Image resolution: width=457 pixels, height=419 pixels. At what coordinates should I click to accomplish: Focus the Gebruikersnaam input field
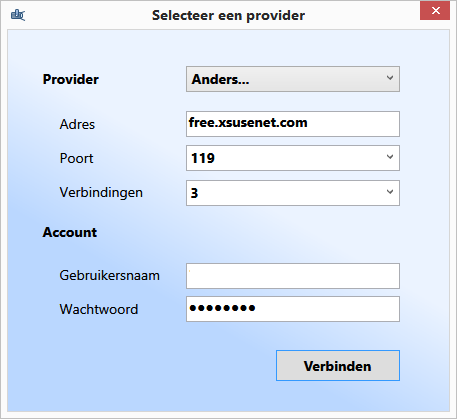tap(293, 276)
